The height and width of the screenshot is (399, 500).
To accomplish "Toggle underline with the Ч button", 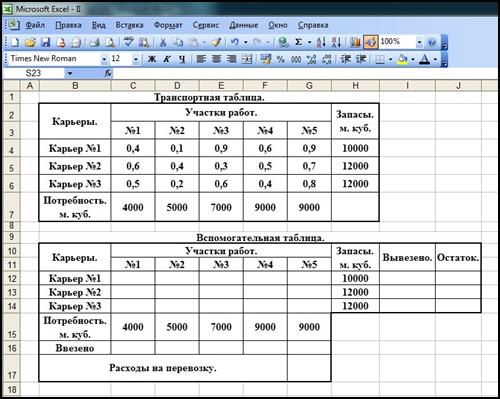I will (x=182, y=59).
